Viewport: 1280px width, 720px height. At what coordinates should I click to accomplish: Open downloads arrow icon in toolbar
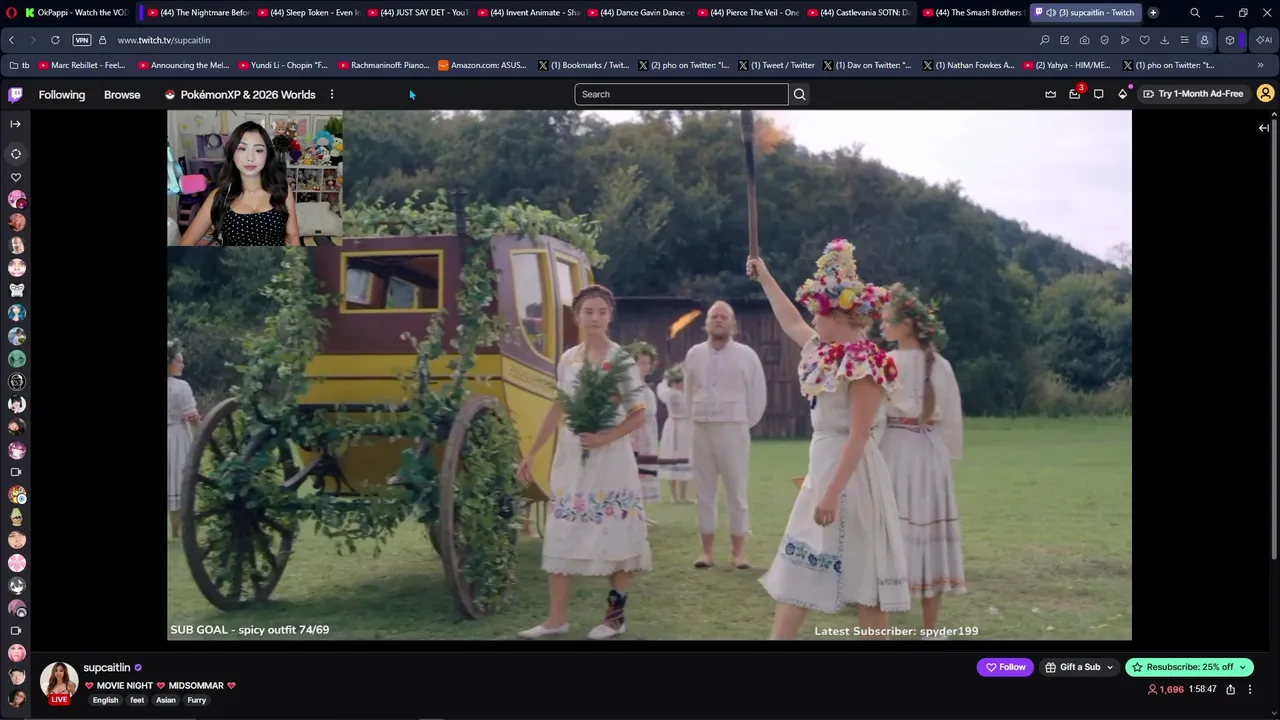tap(1164, 40)
